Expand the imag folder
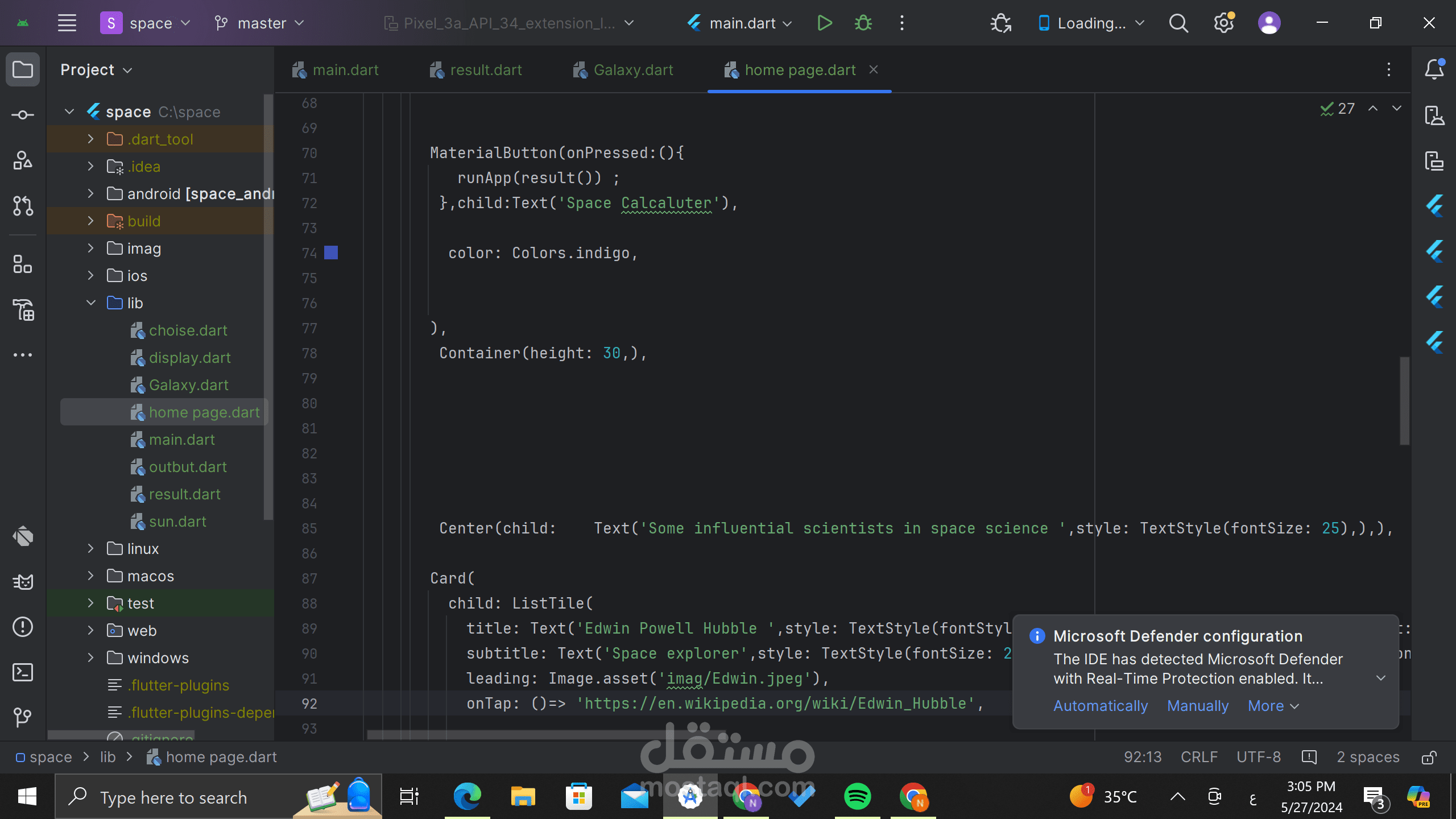This screenshot has width=1456, height=819. coord(91,248)
